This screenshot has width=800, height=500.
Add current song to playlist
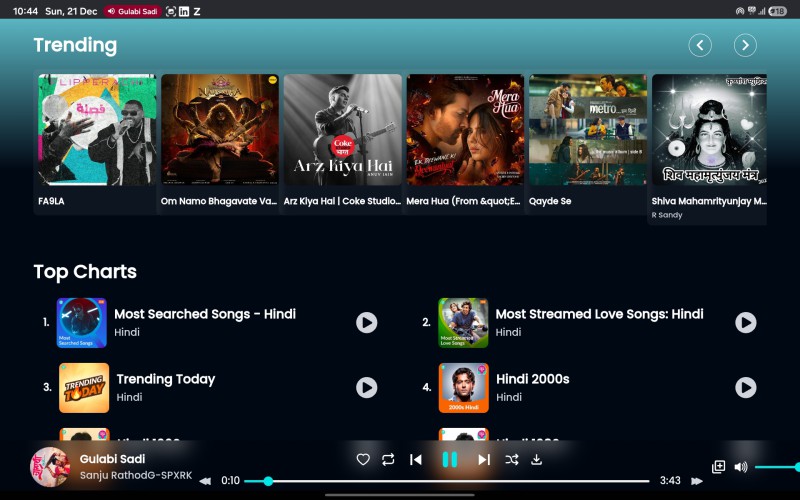pos(718,467)
